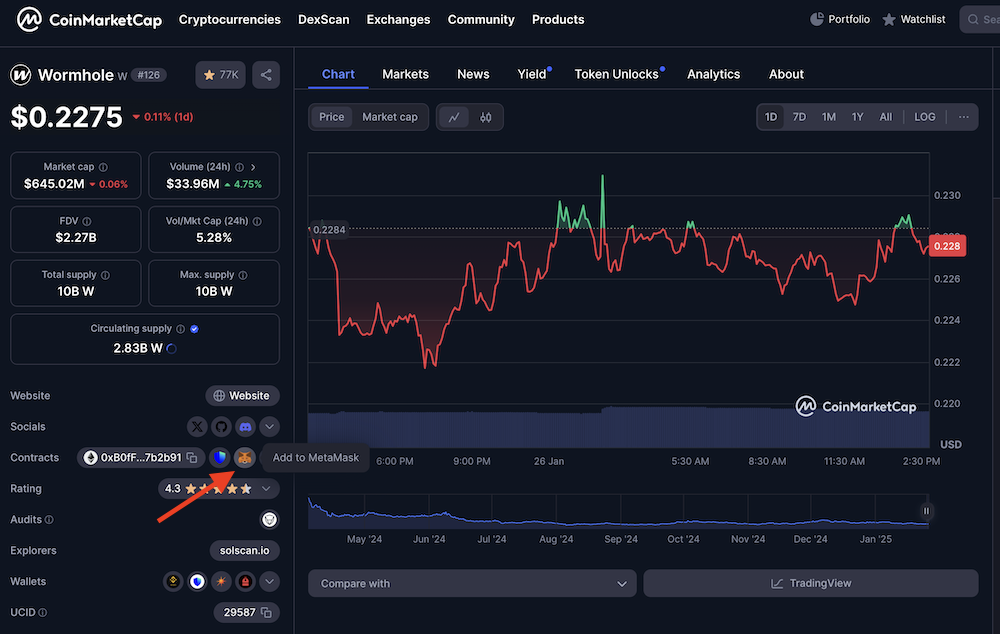Toggle the Market cap chart view
The width and height of the screenshot is (1000, 634).
pyautogui.click(x=389, y=116)
